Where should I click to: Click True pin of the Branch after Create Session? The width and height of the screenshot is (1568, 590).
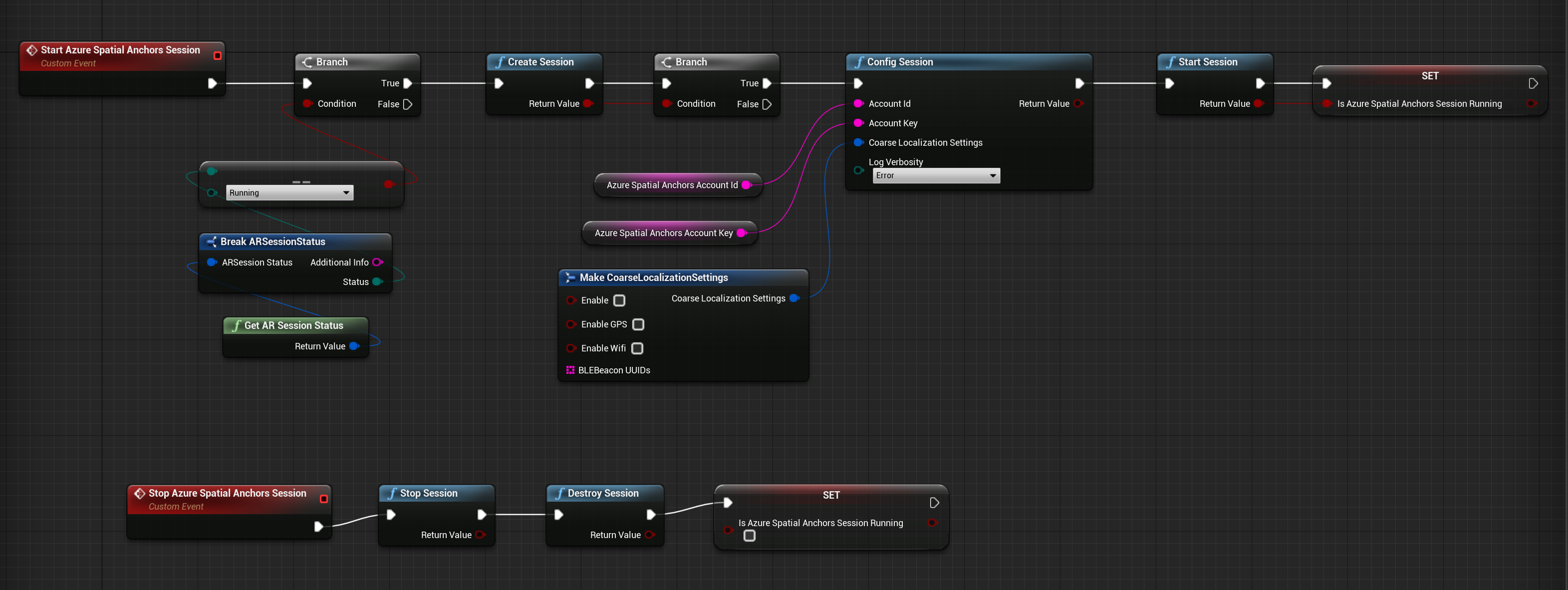(767, 83)
